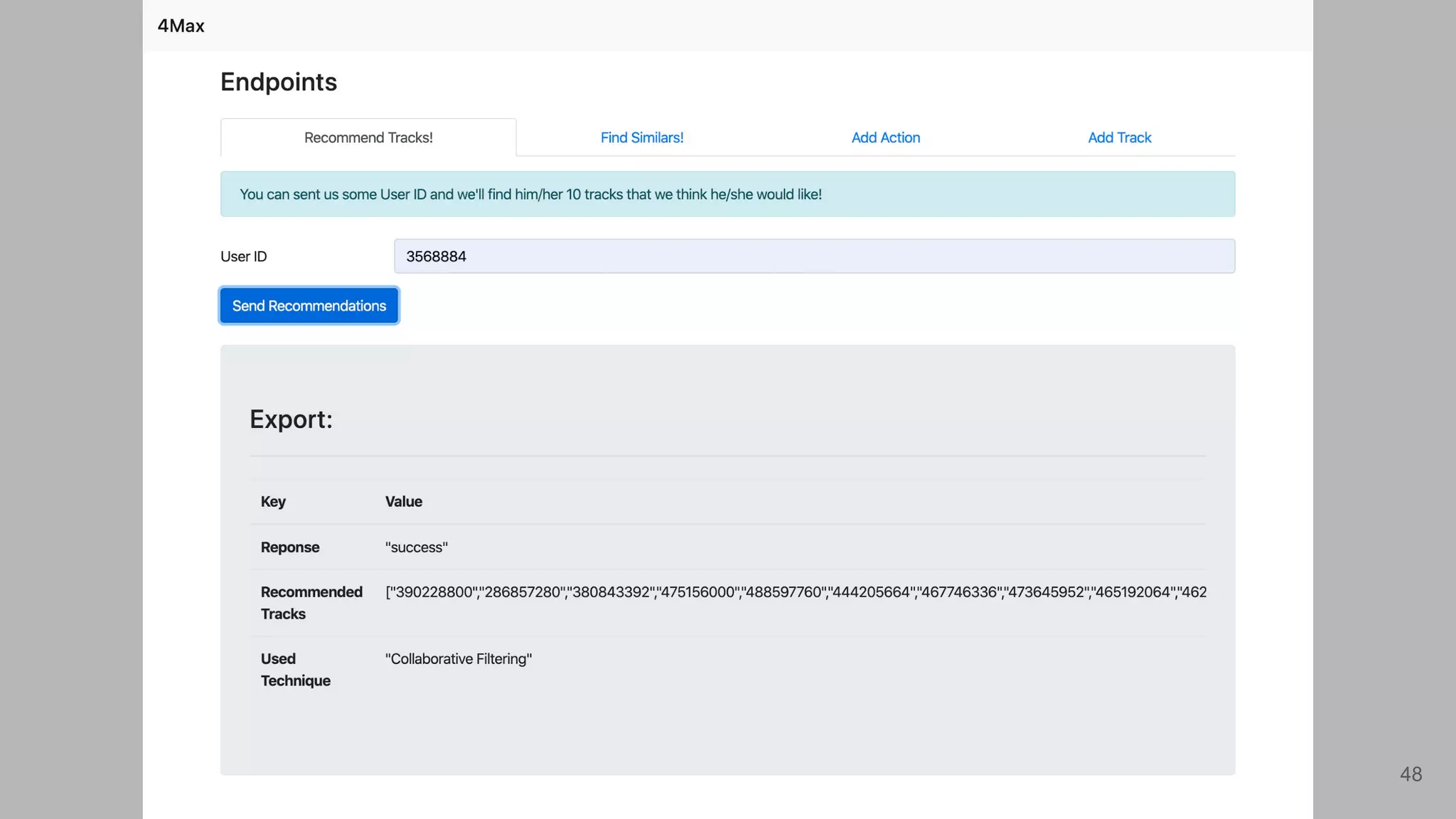Viewport: 1456px width, 819px height.
Task: Open the Add Track tab
Action: coord(1119,137)
